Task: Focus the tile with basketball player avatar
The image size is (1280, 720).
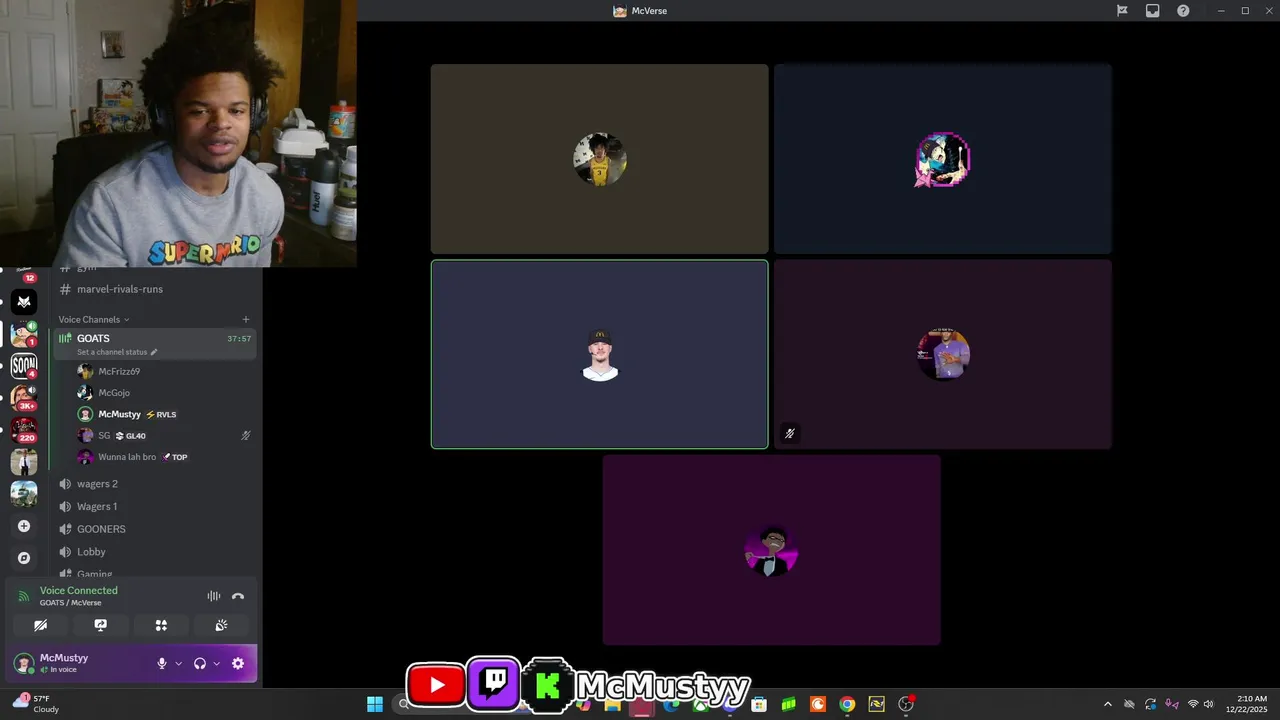Action: (x=600, y=159)
